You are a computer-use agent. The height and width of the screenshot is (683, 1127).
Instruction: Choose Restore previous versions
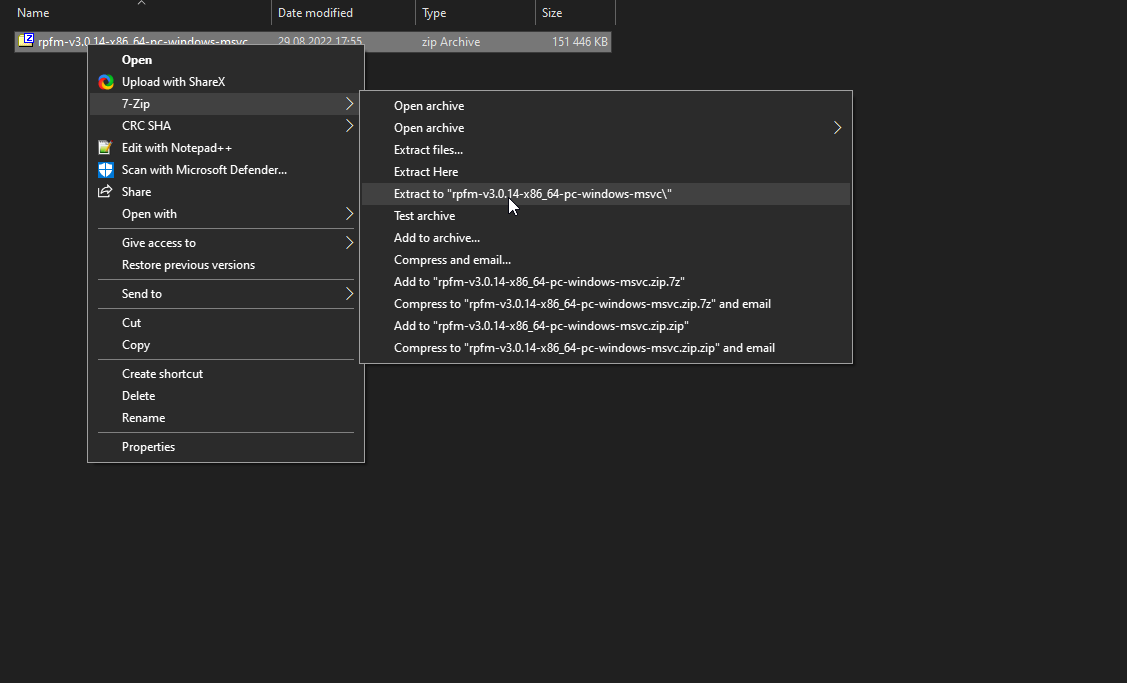coord(226,265)
